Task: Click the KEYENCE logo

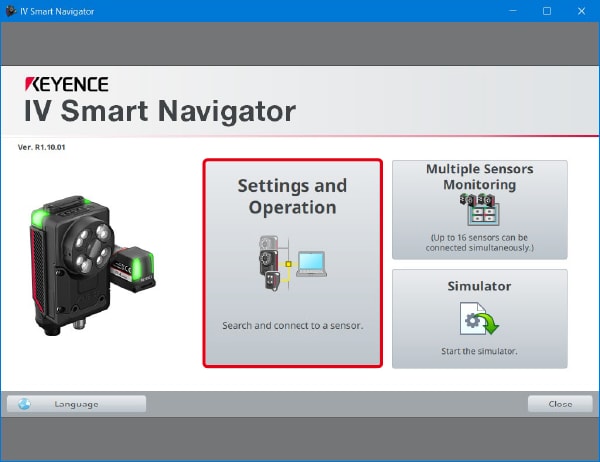Action: tap(65, 83)
